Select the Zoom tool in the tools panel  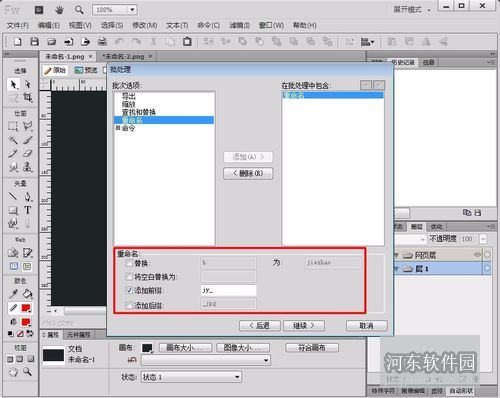[x=28, y=371]
